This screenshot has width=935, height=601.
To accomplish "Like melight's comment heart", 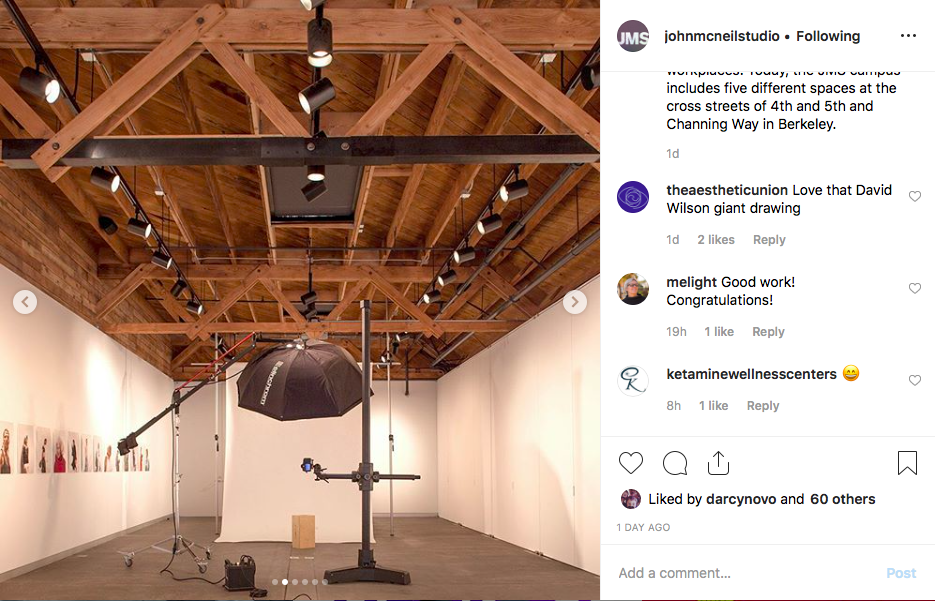I will tap(915, 288).
